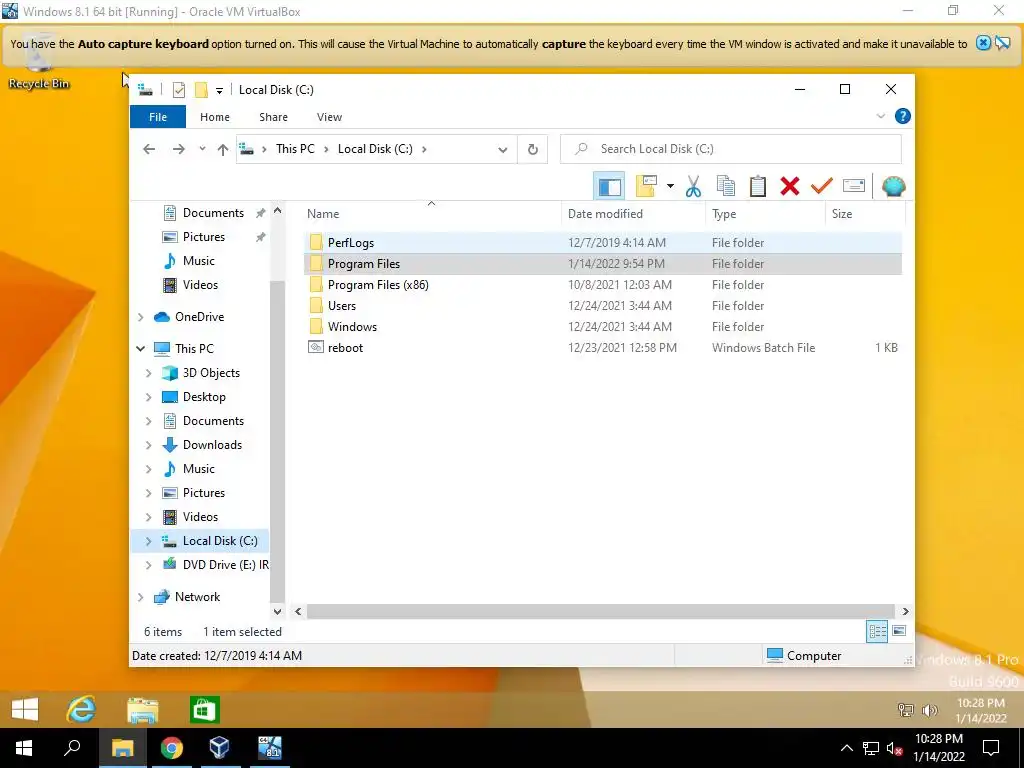This screenshot has height=768, width=1024.
Task: Click the Copy toolbar icon
Action: point(726,187)
